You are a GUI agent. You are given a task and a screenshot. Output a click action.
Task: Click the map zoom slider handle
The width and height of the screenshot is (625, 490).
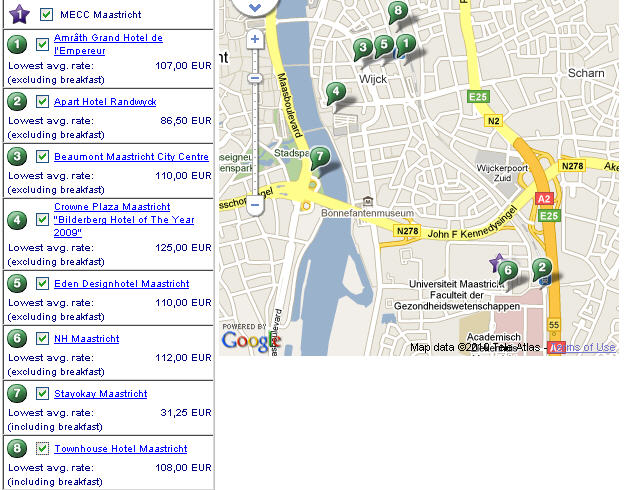pos(255,77)
